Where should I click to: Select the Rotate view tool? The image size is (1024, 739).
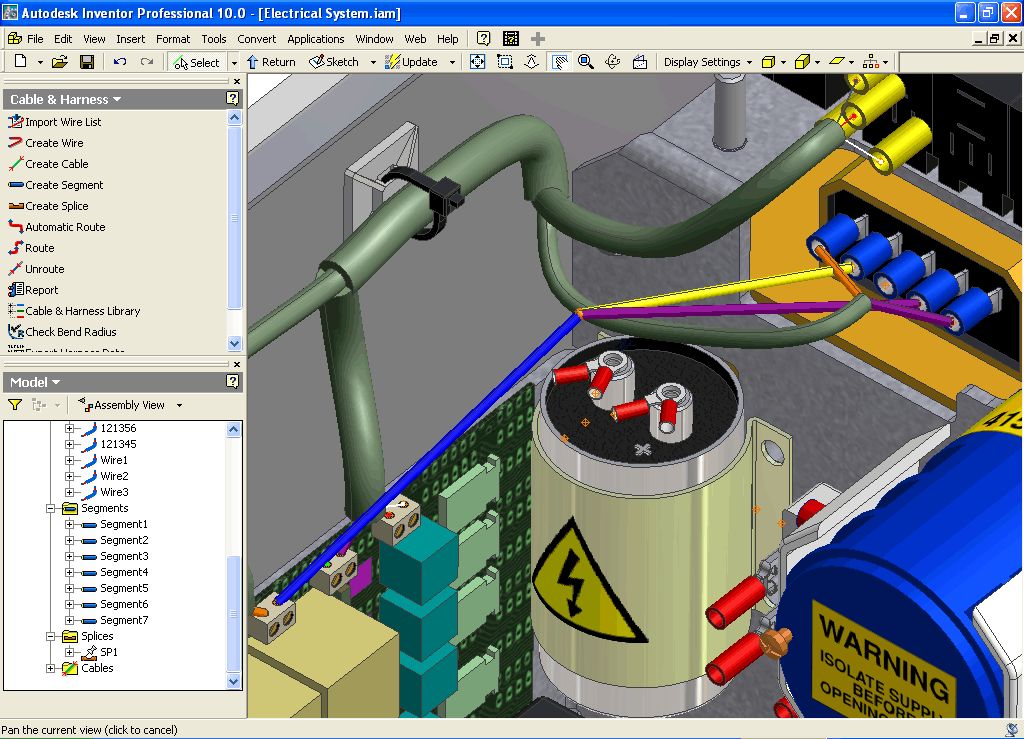(x=613, y=61)
